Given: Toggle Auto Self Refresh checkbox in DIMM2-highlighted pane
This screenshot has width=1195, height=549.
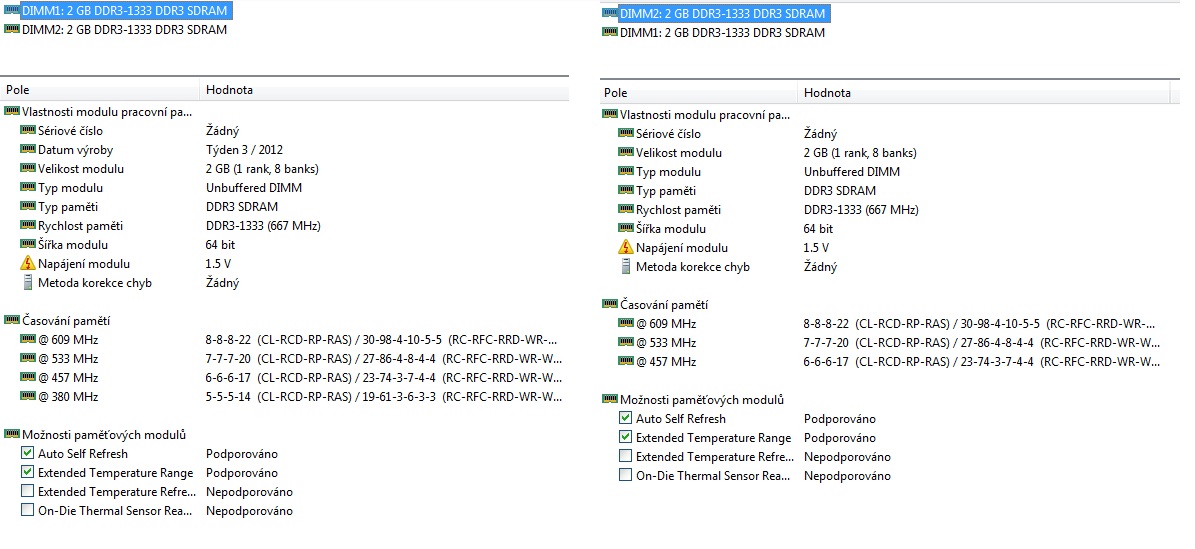Looking at the screenshot, I should [x=626, y=419].
